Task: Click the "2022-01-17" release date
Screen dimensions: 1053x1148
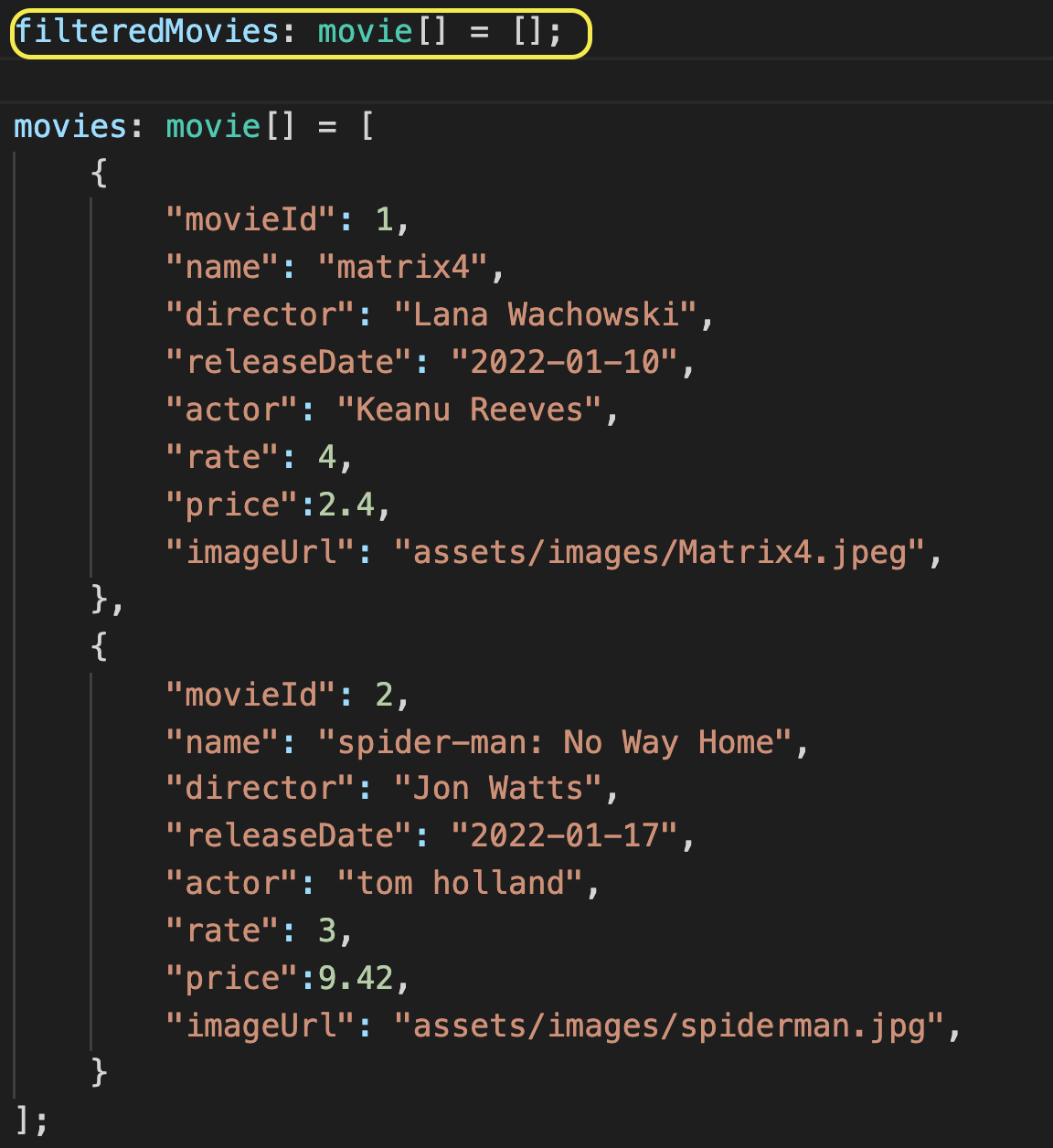Action: click(565, 835)
